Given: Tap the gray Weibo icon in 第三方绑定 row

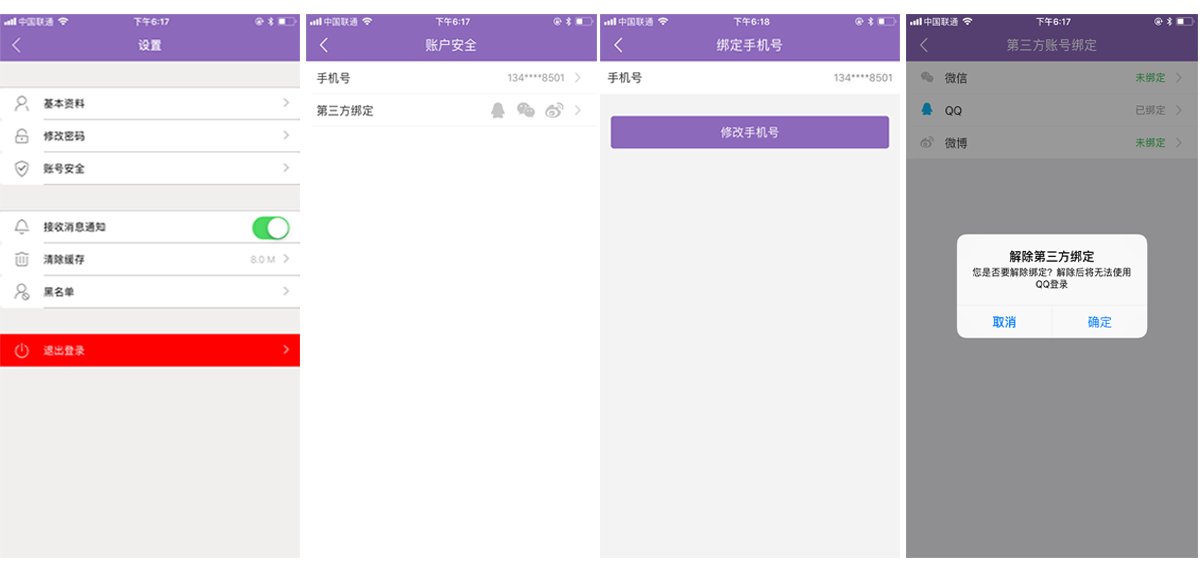Looking at the screenshot, I should point(554,110).
